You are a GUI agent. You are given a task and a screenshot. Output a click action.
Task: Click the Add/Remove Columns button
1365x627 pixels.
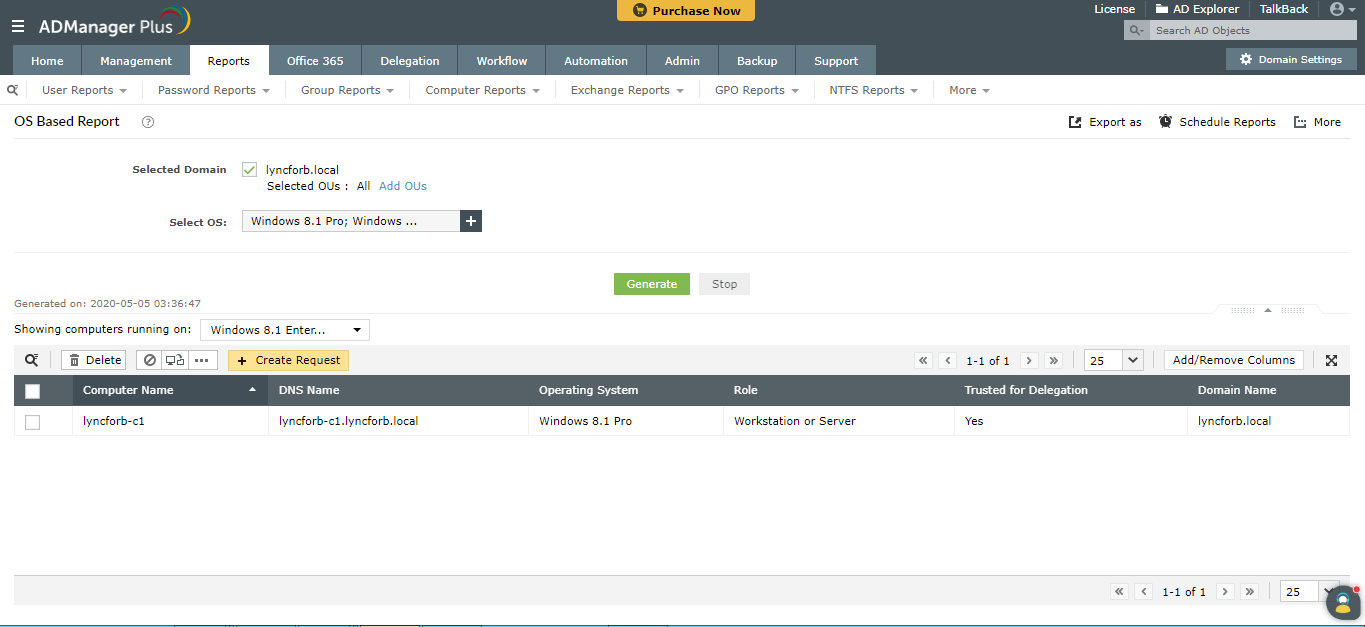[x=1234, y=360]
